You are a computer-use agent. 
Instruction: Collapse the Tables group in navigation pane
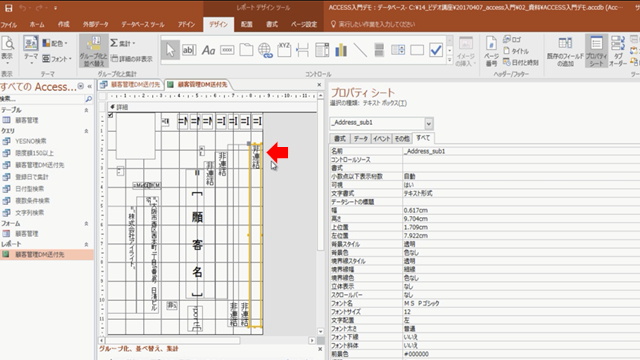[x=86, y=110]
